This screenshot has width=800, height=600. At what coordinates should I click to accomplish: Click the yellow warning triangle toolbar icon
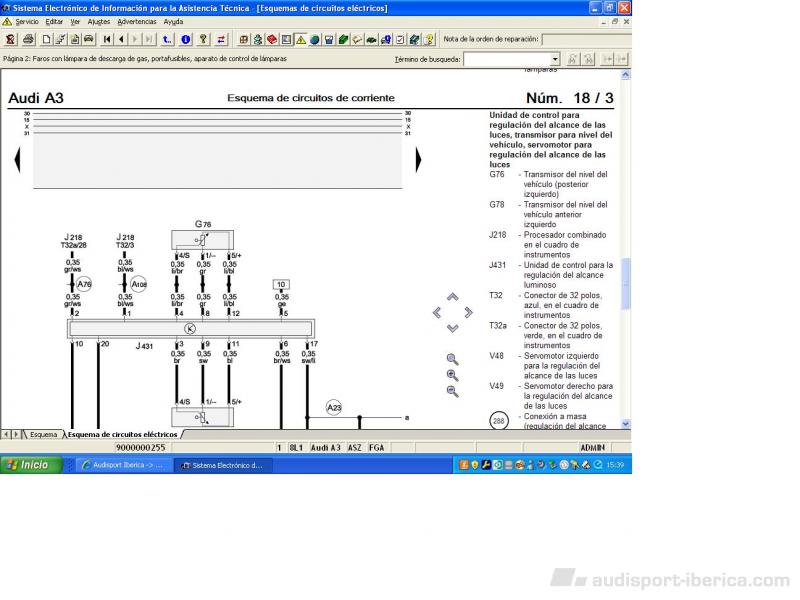click(x=301, y=39)
